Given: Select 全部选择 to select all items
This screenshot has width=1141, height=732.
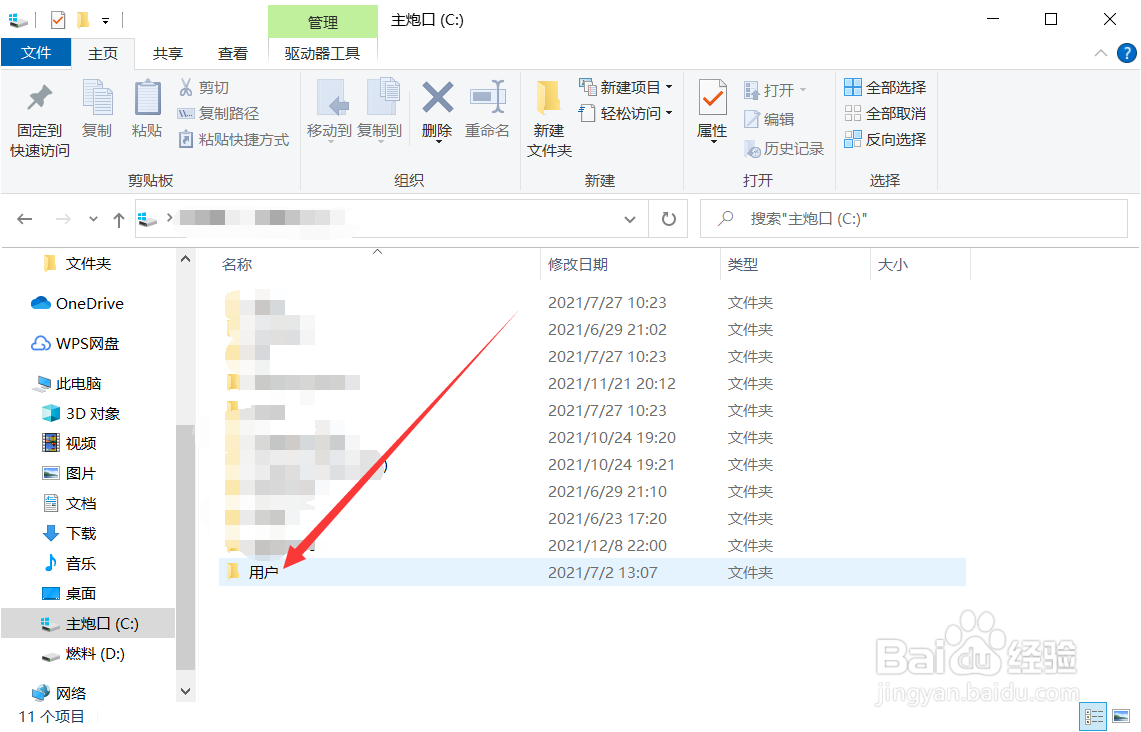Looking at the screenshot, I should (884, 87).
